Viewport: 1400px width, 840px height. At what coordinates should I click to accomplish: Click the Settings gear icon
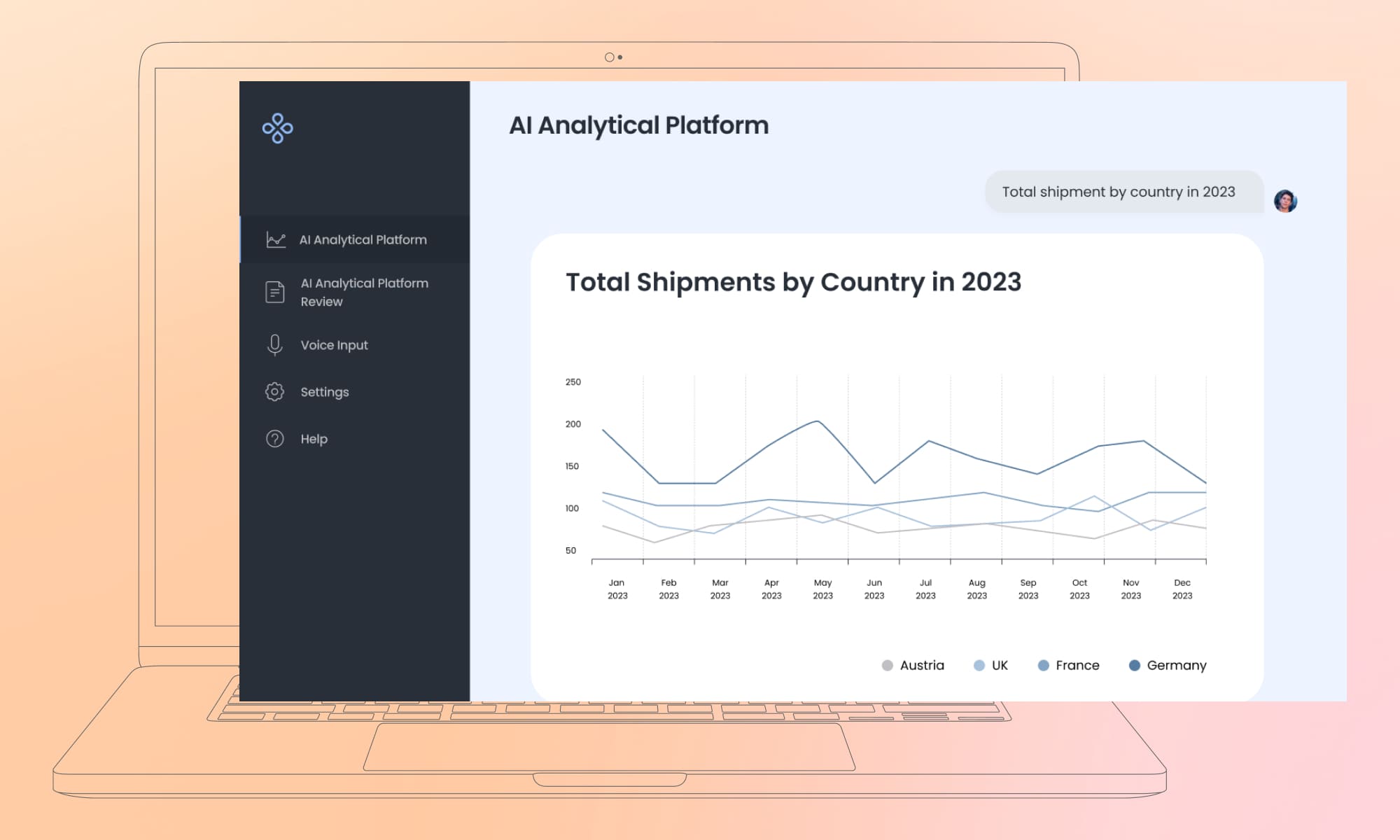tap(275, 392)
